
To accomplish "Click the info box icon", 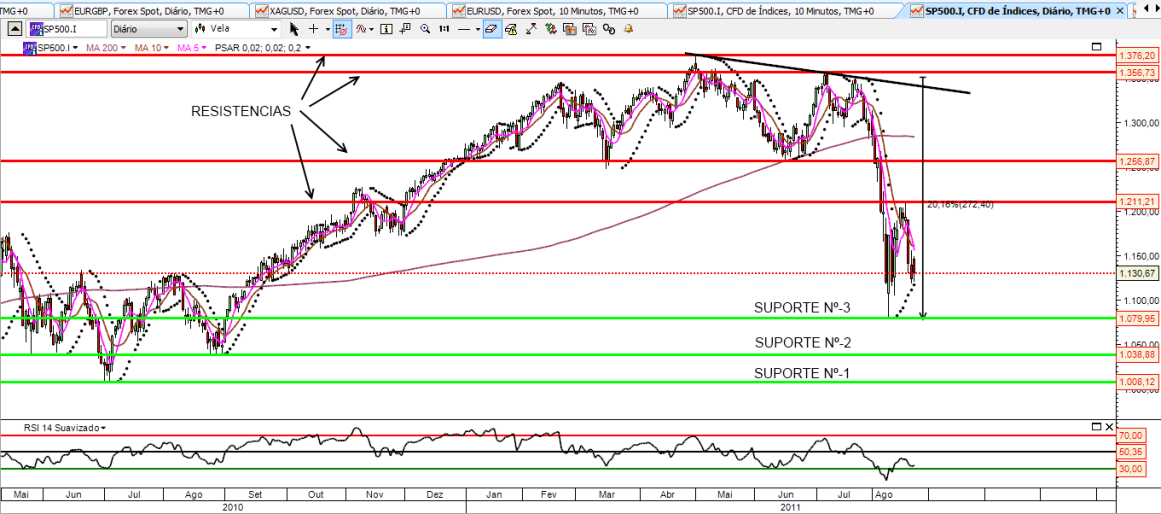I will coord(387,29).
